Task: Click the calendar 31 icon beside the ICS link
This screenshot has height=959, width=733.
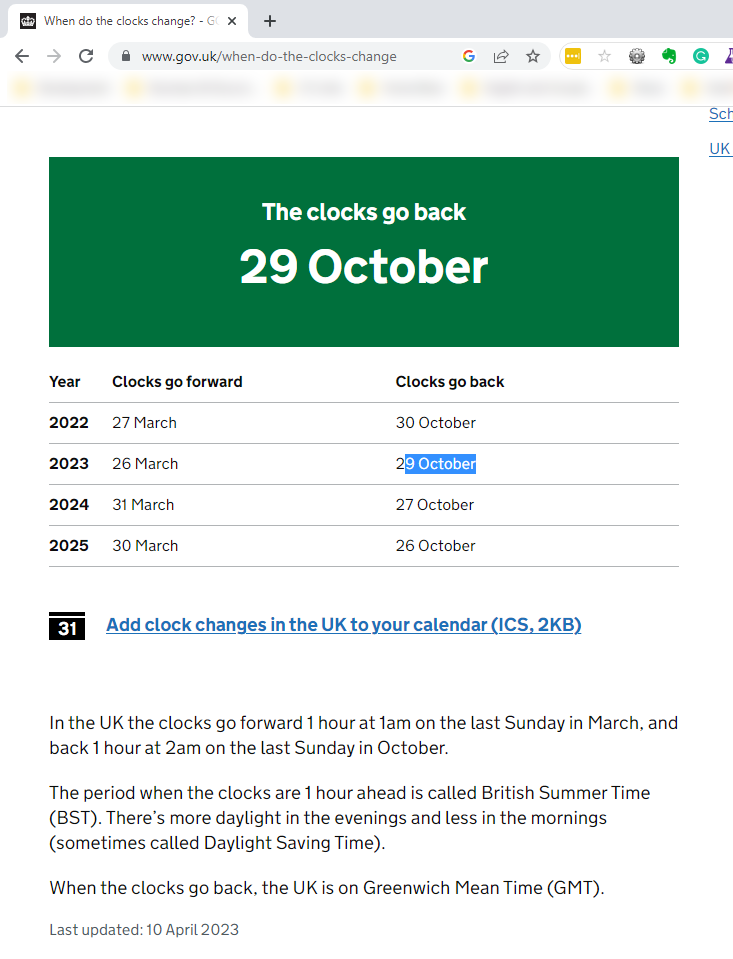Action: (x=66, y=626)
